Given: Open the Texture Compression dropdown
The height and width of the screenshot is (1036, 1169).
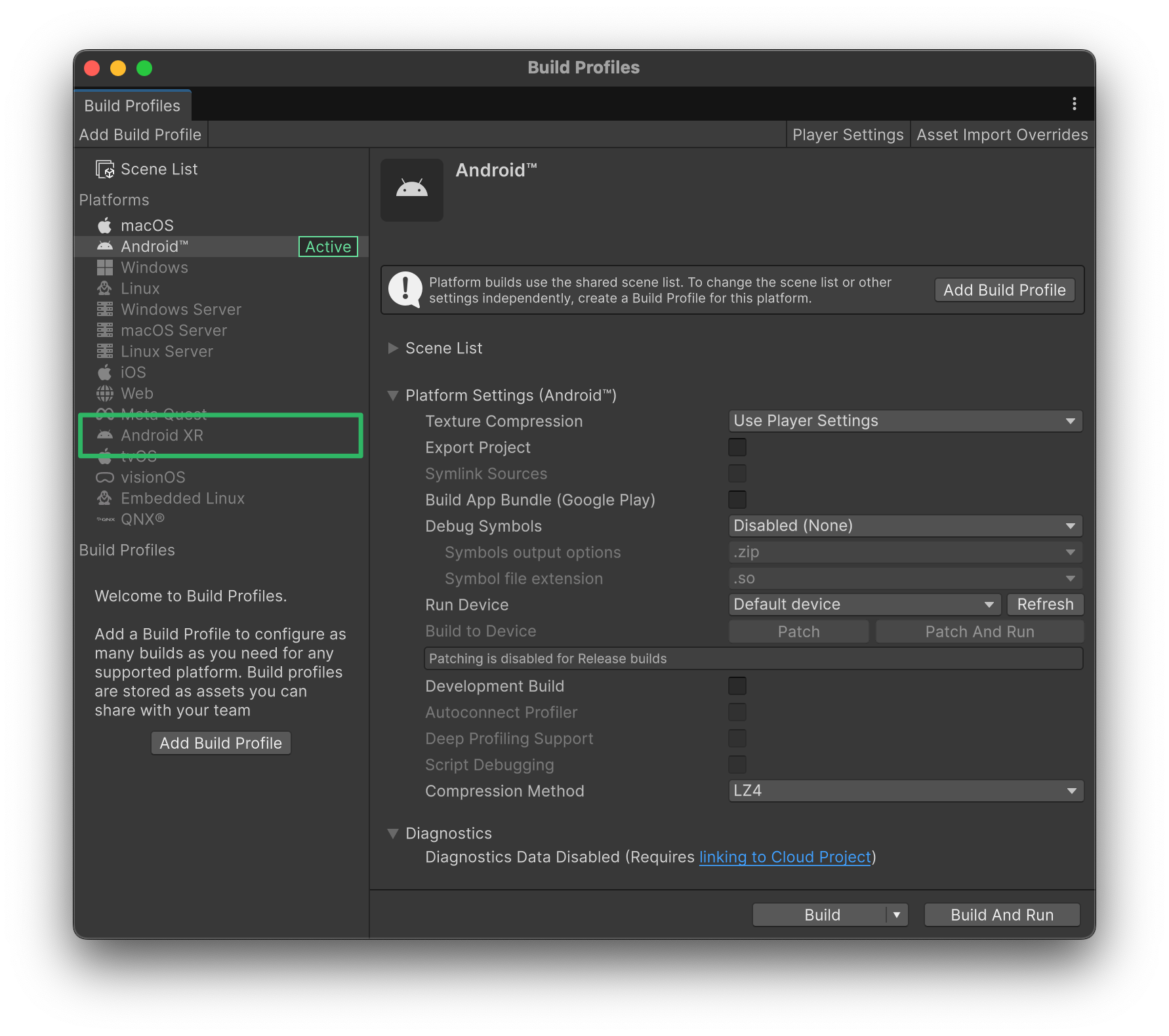Looking at the screenshot, I should tap(905, 421).
